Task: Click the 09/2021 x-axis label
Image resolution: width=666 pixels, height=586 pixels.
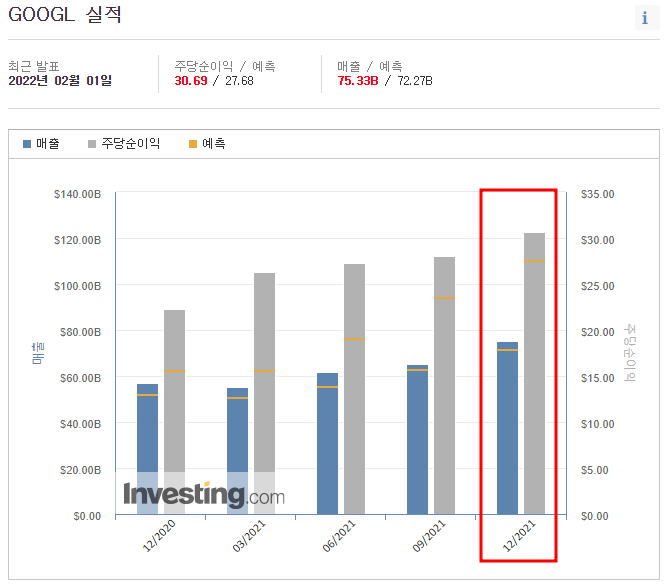Action: 429,536
